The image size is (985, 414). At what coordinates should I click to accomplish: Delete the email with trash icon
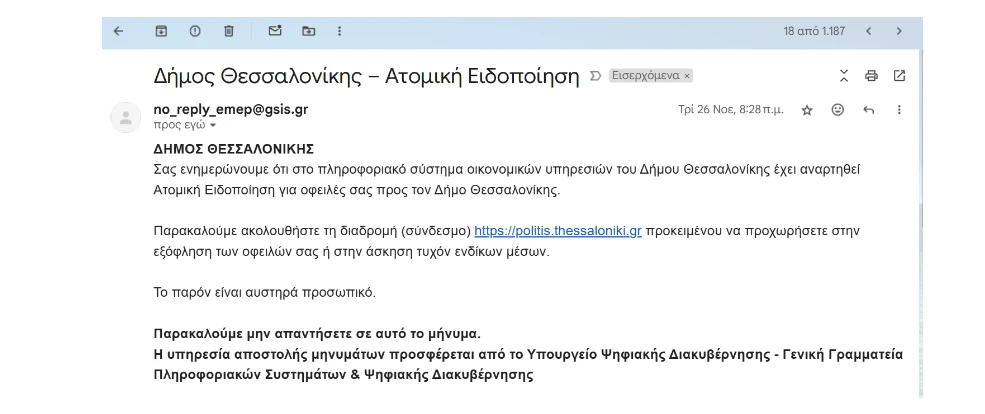tap(229, 31)
